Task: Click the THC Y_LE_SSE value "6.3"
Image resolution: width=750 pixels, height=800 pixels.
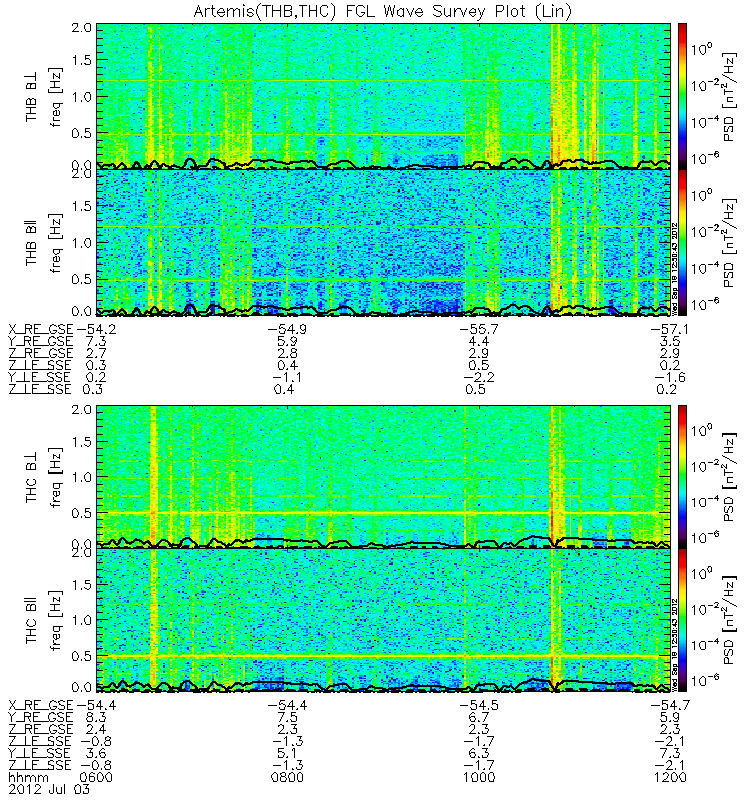Action: click(x=479, y=753)
